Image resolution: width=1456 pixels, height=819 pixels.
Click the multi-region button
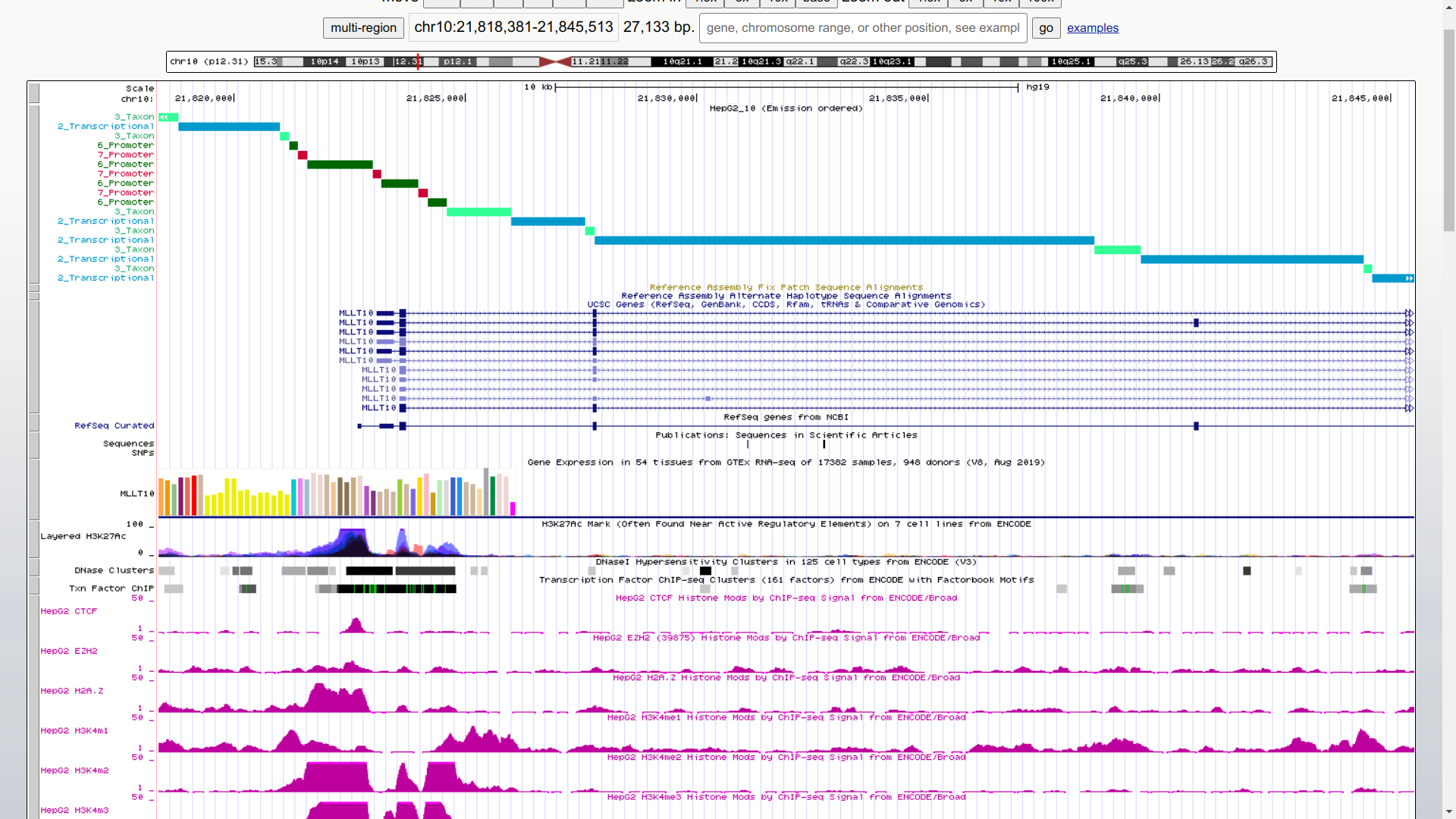click(x=362, y=27)
